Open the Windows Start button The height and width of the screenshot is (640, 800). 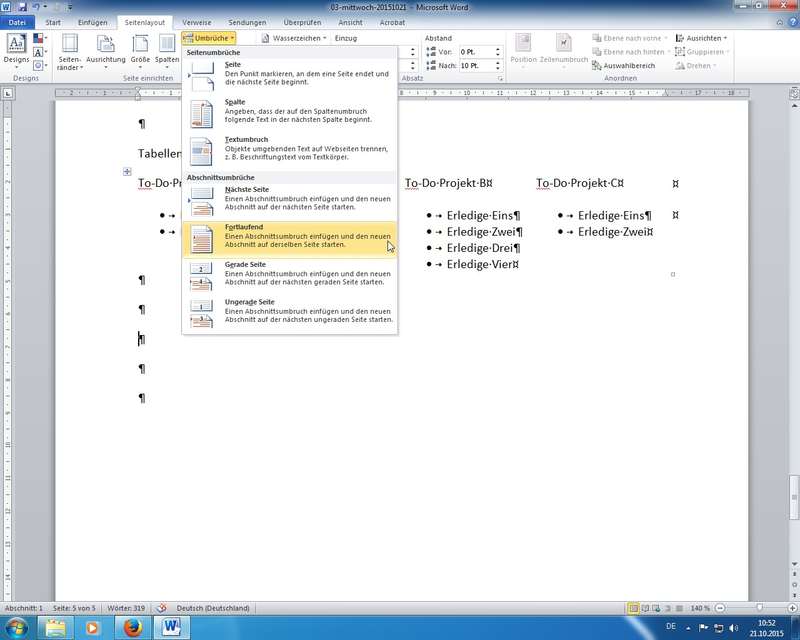click(16, 627)
